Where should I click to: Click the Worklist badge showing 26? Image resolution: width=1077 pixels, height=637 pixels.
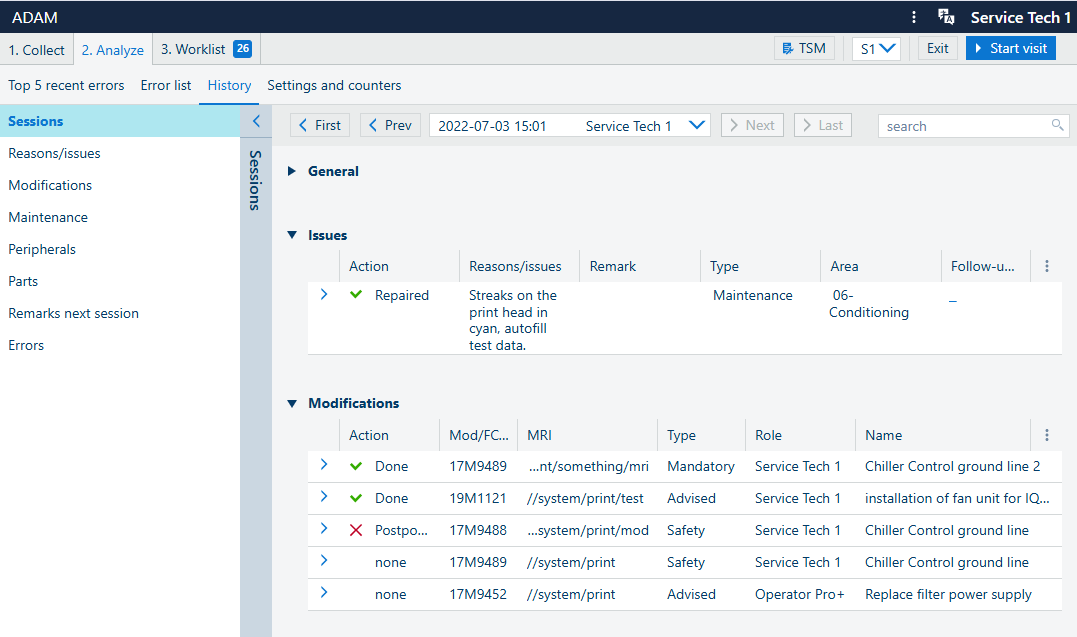242,49
